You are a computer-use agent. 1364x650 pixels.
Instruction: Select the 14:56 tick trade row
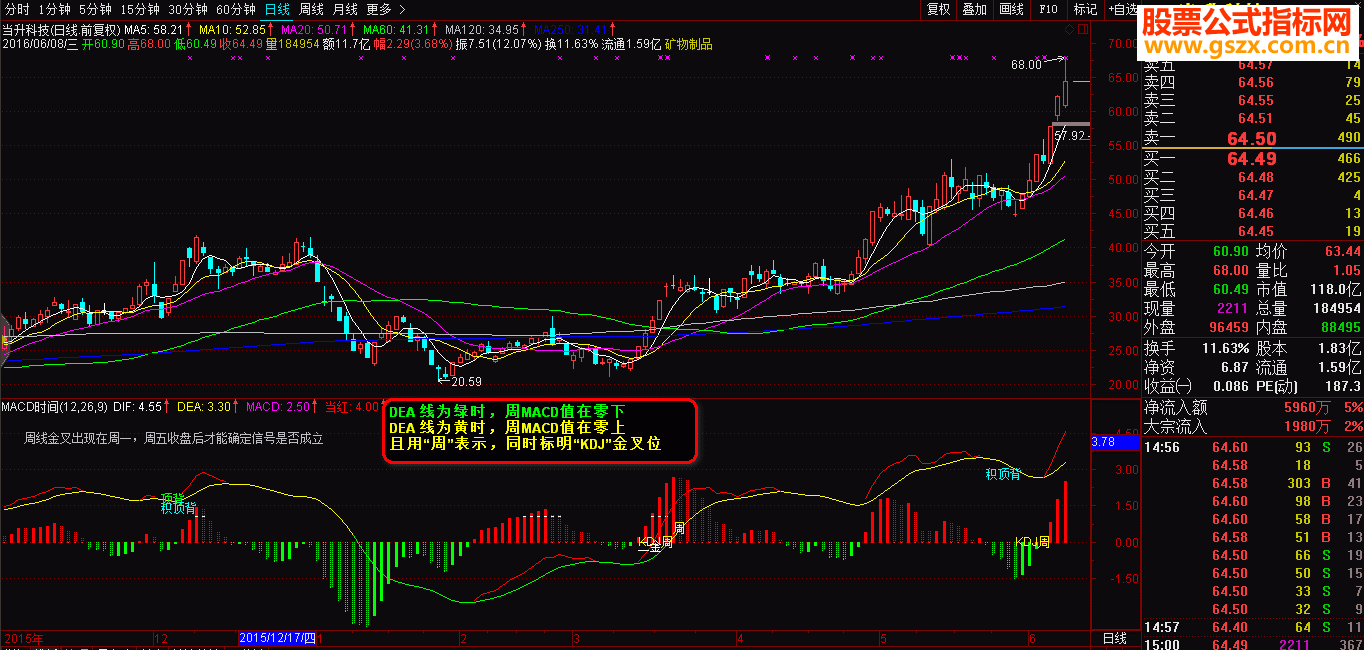(x=1252, y=448)
